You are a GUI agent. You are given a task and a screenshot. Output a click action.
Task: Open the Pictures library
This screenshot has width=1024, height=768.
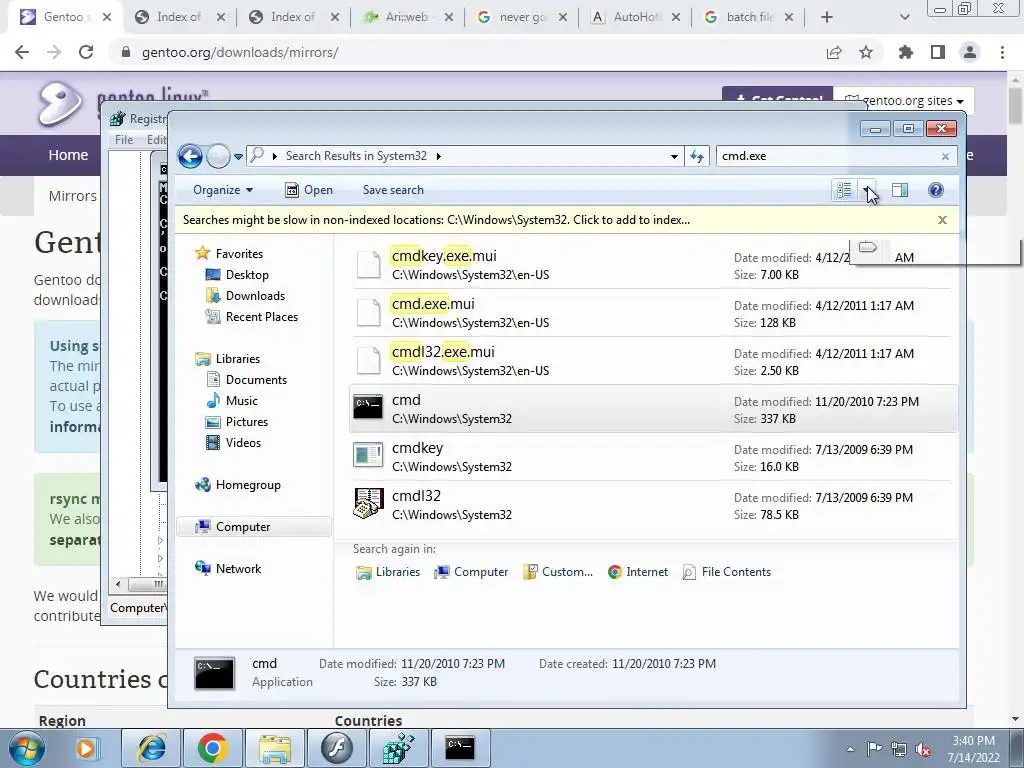coord(237,422)
